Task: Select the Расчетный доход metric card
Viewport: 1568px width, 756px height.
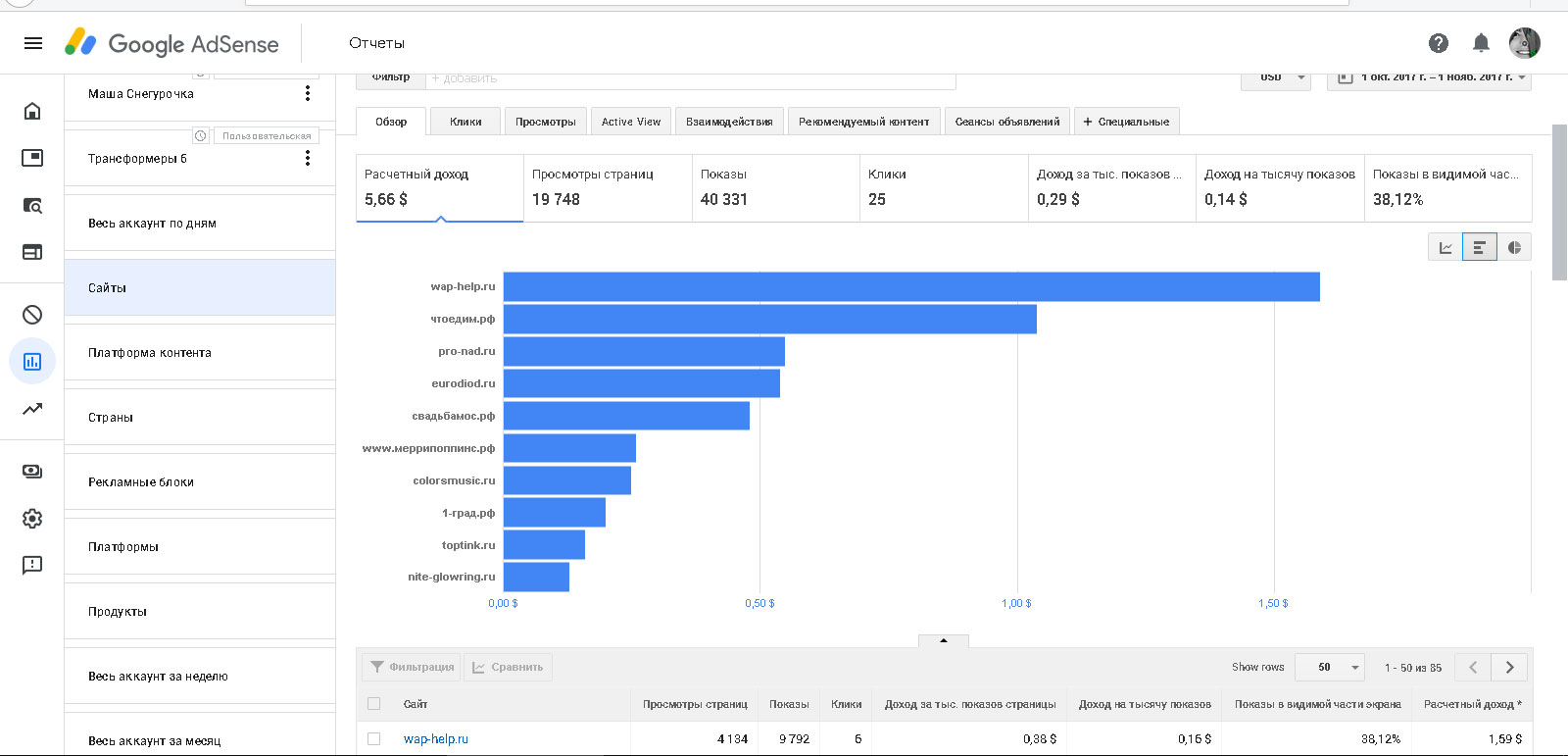Action: [x=439, y=187]
